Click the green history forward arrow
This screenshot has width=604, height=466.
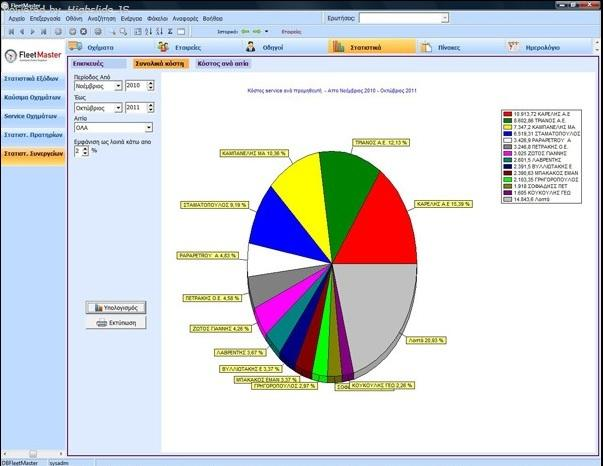point(257,32)
